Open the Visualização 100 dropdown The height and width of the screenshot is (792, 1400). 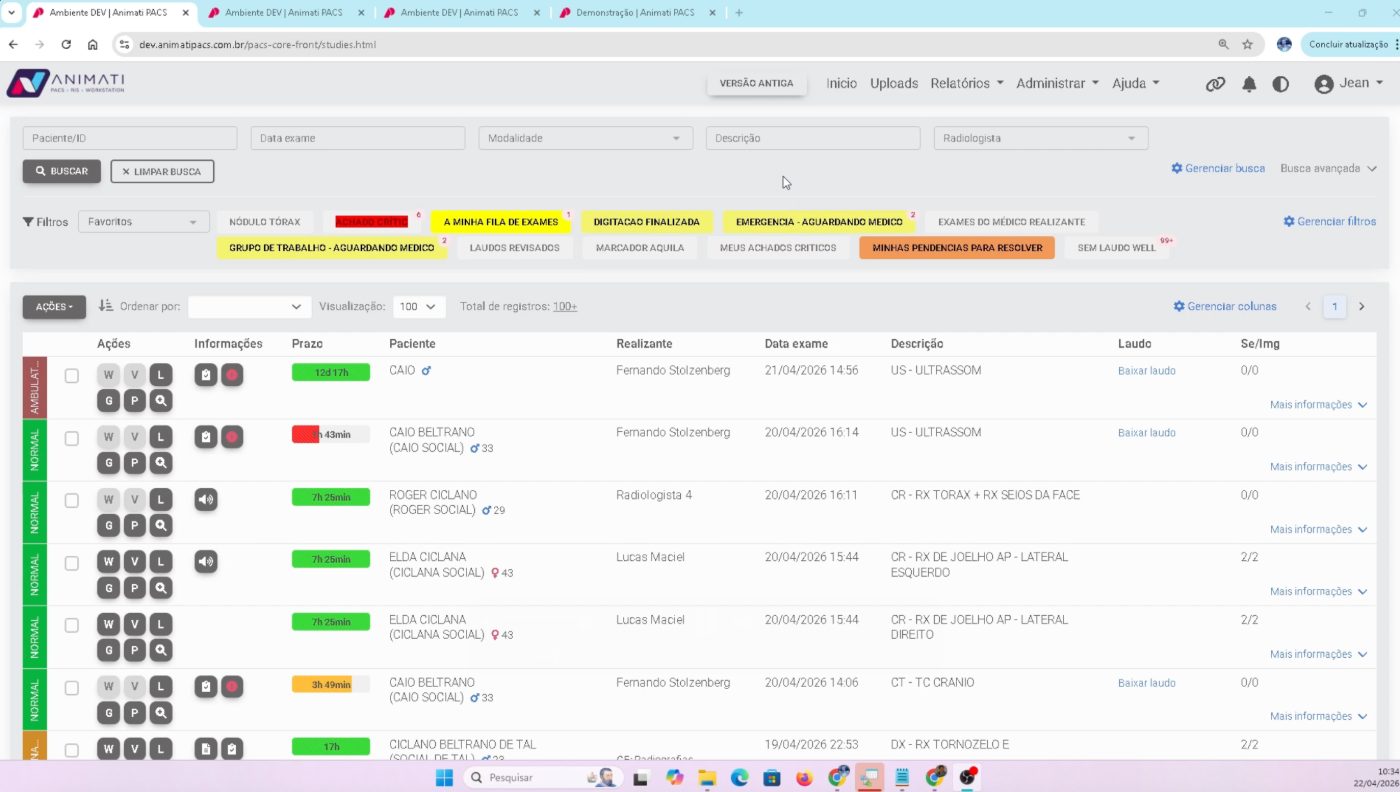pyautogui.click(x=419, y=306)
